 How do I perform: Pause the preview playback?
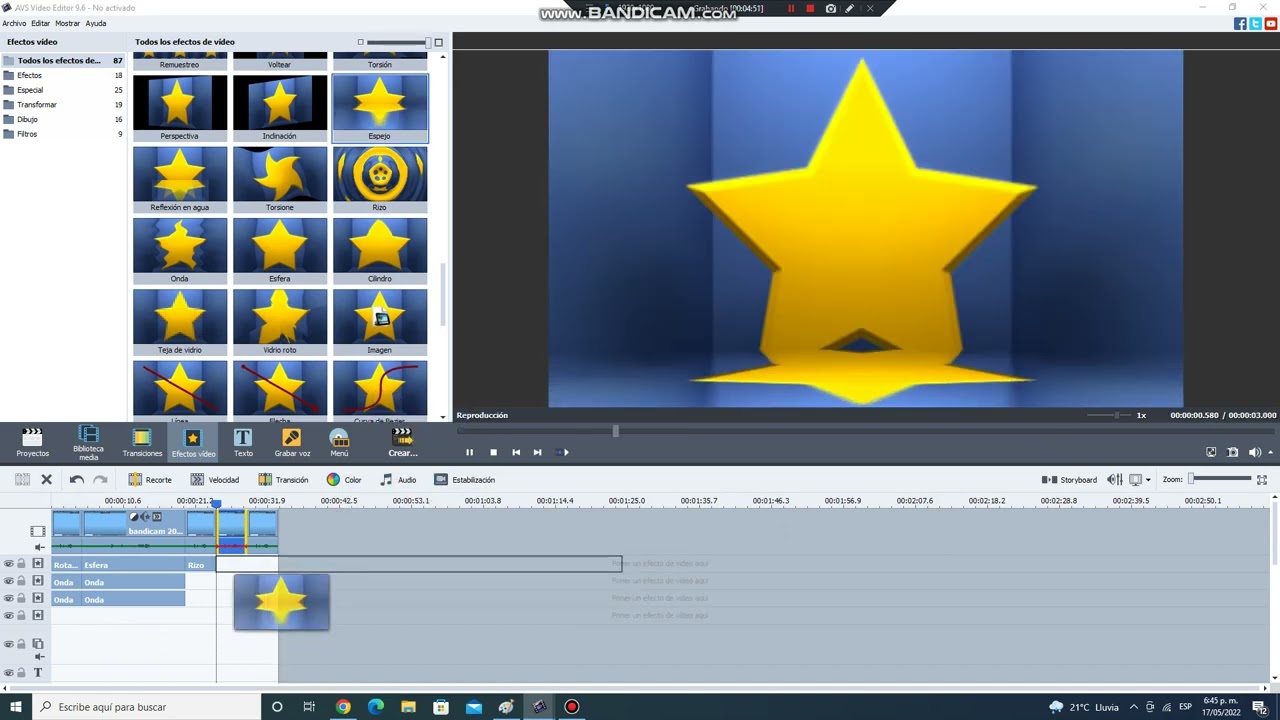click(x=469, y=452)
